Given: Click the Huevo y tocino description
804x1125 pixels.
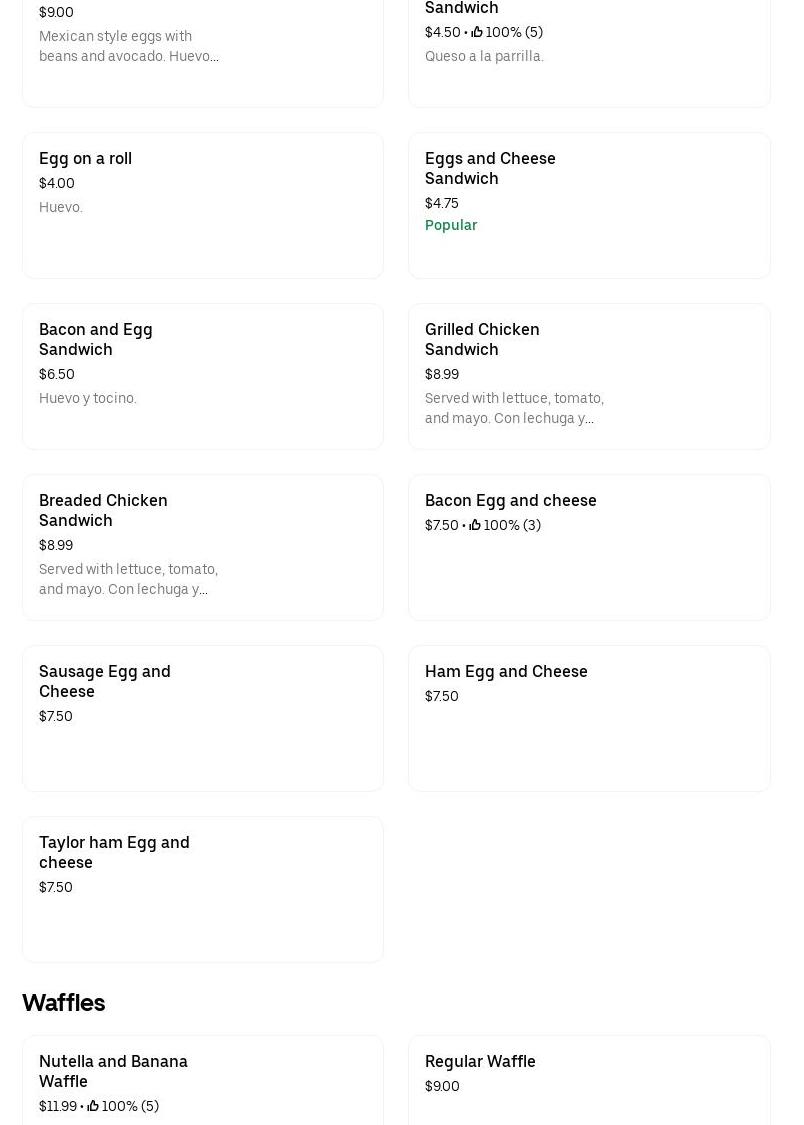Looking at the screenshot, I should [x=88, y=398].
